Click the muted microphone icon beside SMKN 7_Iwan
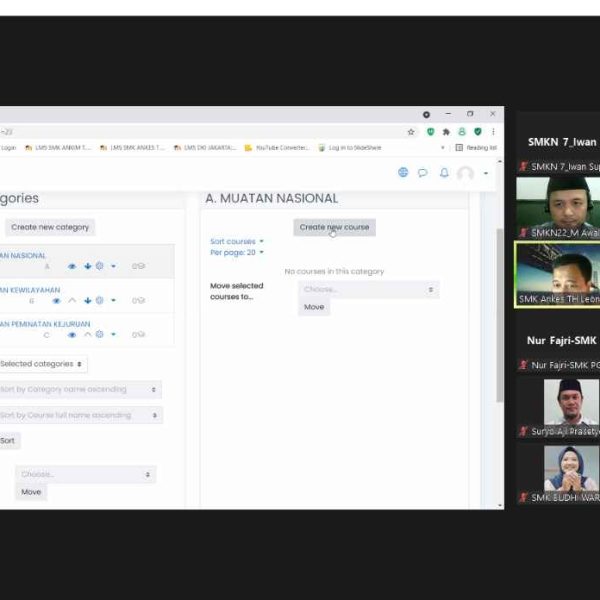 tap(523, 166)
